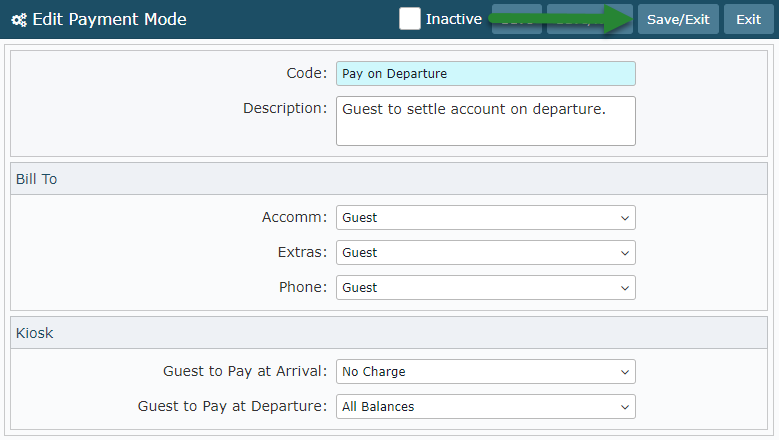
Task: Click the gears icon beside Edit Payment Mode
Action: point(19,19)
